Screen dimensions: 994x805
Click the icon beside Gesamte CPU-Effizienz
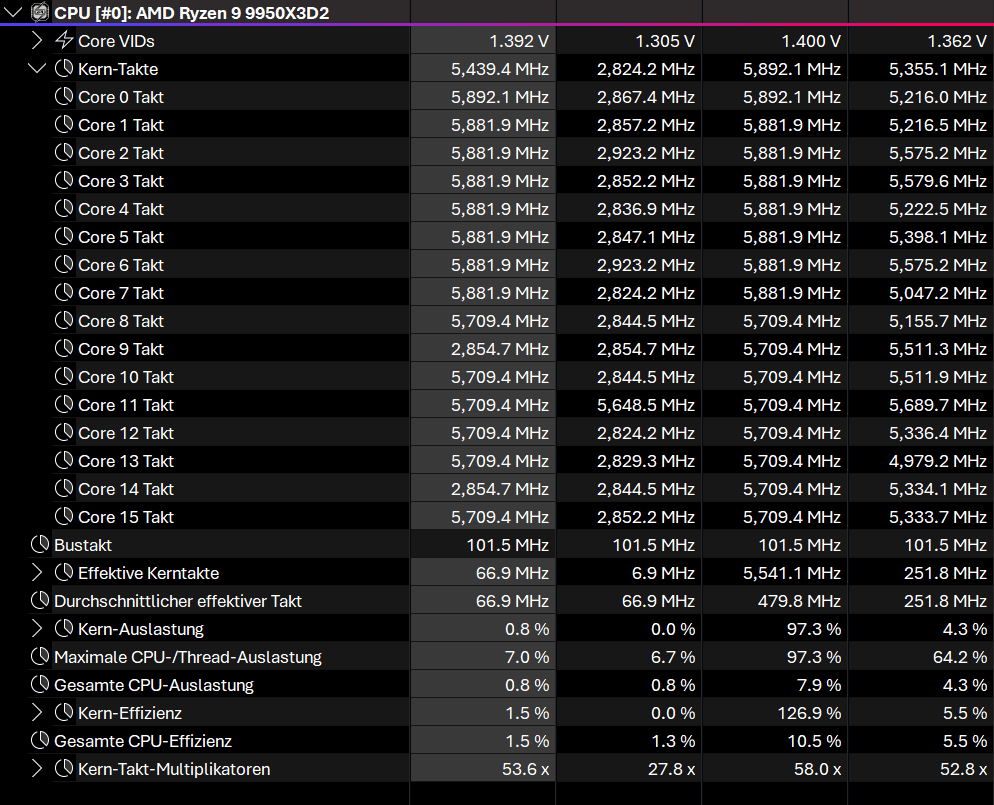40,740
